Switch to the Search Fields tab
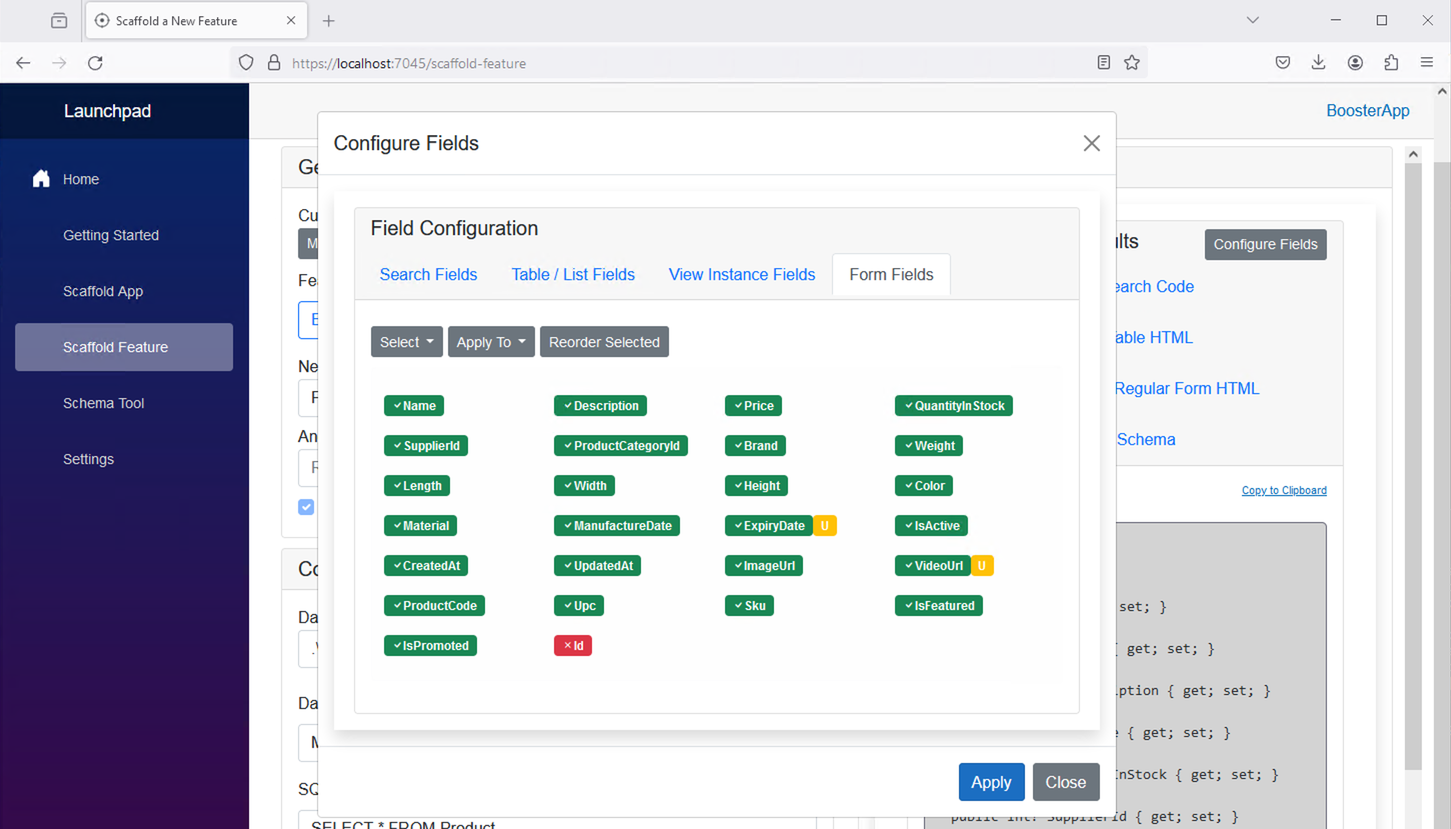This screenshot has height=829, width=1451. [428, 275]
